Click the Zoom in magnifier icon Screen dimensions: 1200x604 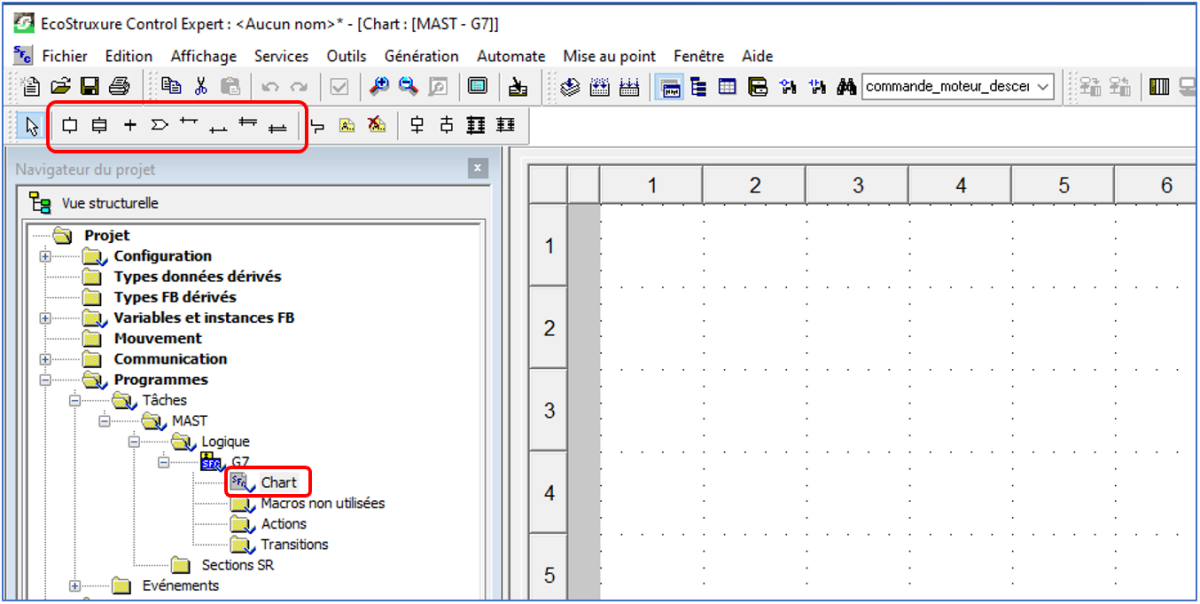pyautogui.click(x=379, y=87)
